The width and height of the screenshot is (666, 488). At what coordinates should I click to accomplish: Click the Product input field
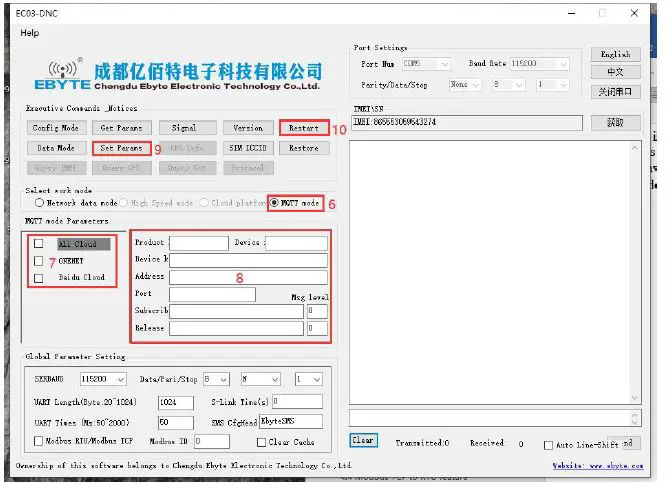click(x=199, y=243)
